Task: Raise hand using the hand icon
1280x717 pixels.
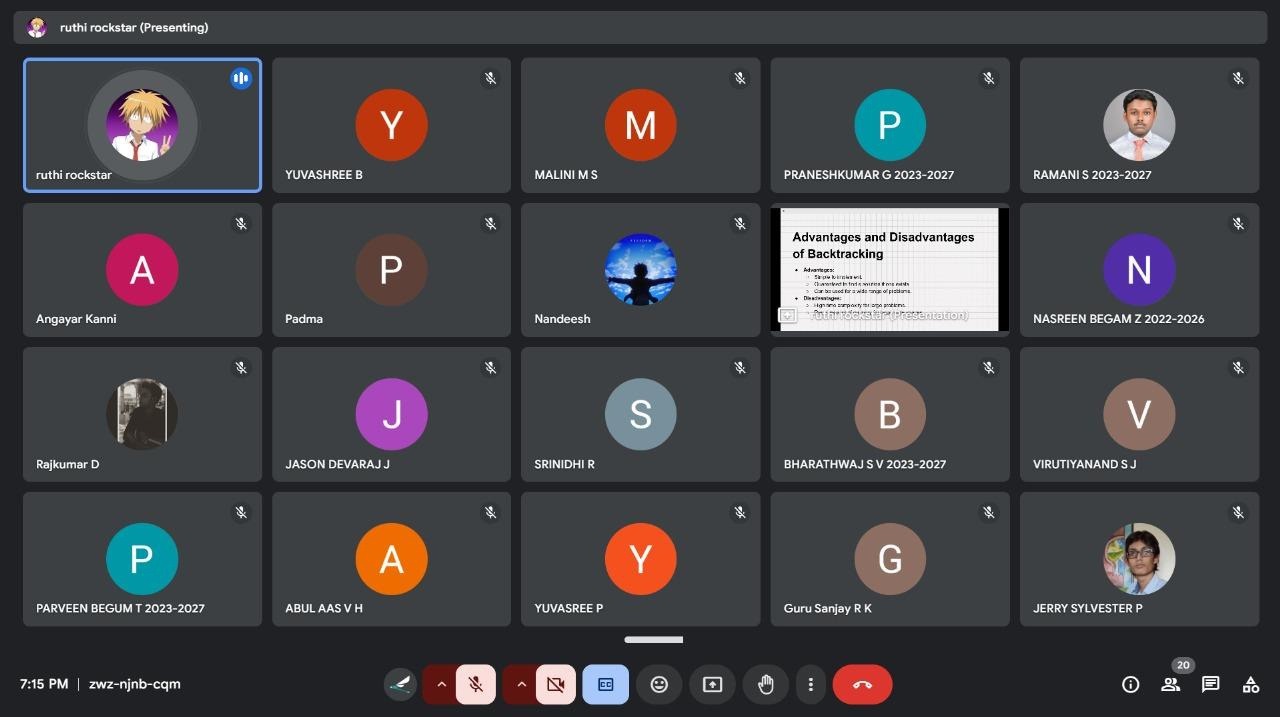Action: coord(765,684)
